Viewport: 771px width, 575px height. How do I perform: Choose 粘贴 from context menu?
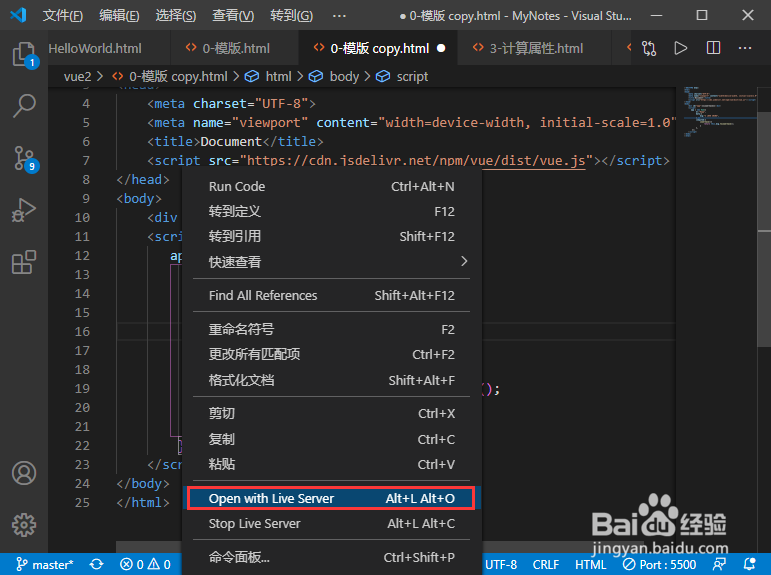[x=331, y=464]
